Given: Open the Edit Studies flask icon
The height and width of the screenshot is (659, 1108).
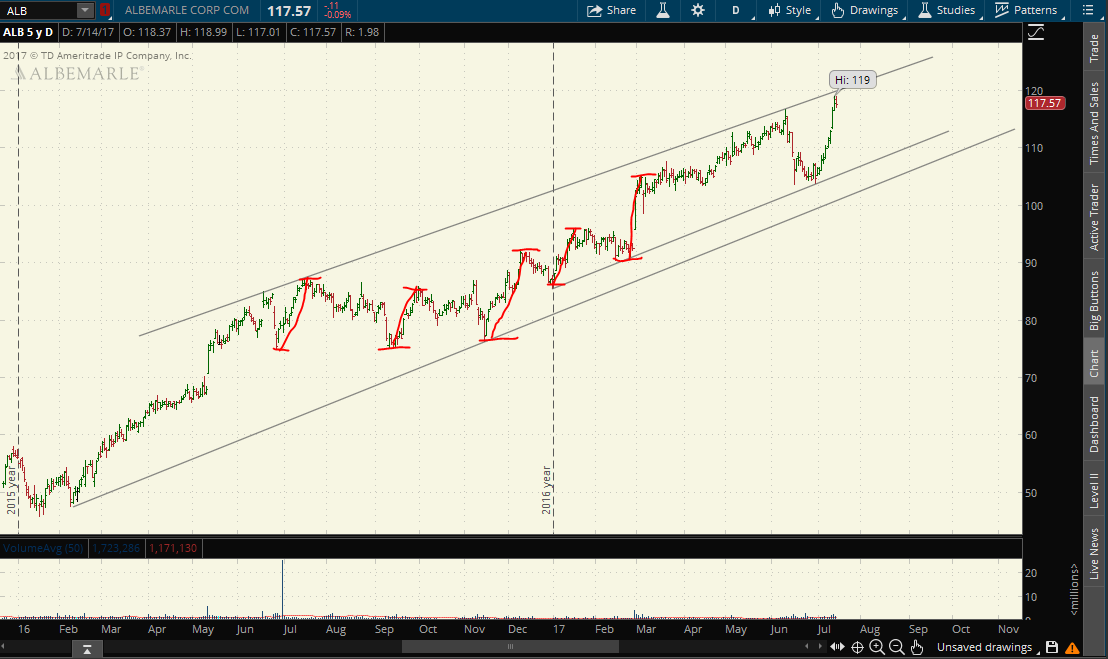Looking at the screenshot, I should point(663,10).
